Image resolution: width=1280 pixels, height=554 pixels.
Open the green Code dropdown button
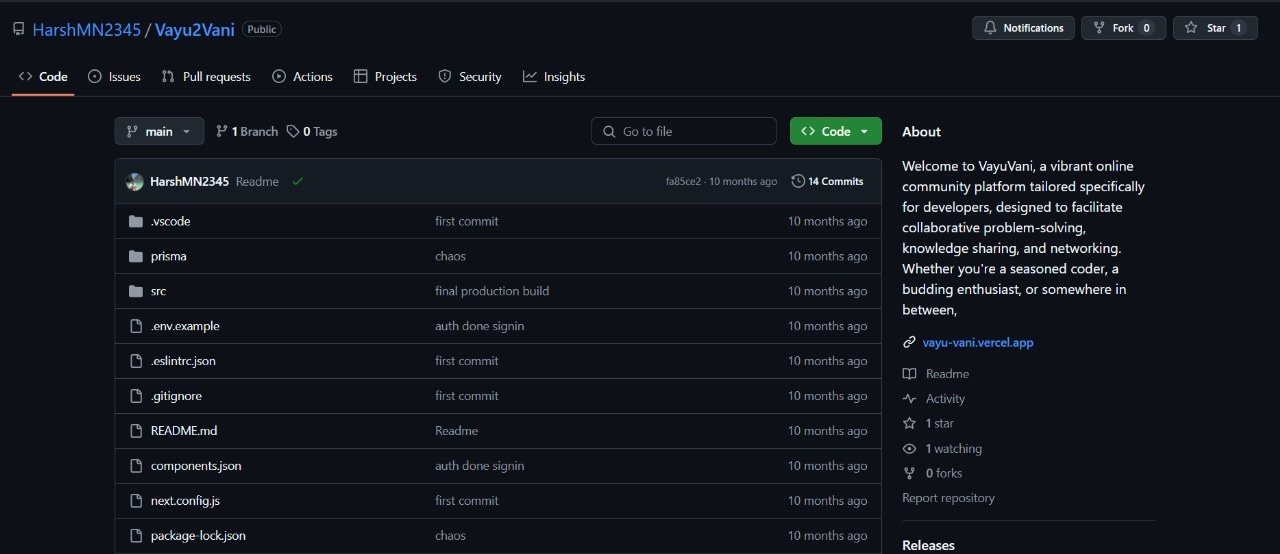[836, 131]
